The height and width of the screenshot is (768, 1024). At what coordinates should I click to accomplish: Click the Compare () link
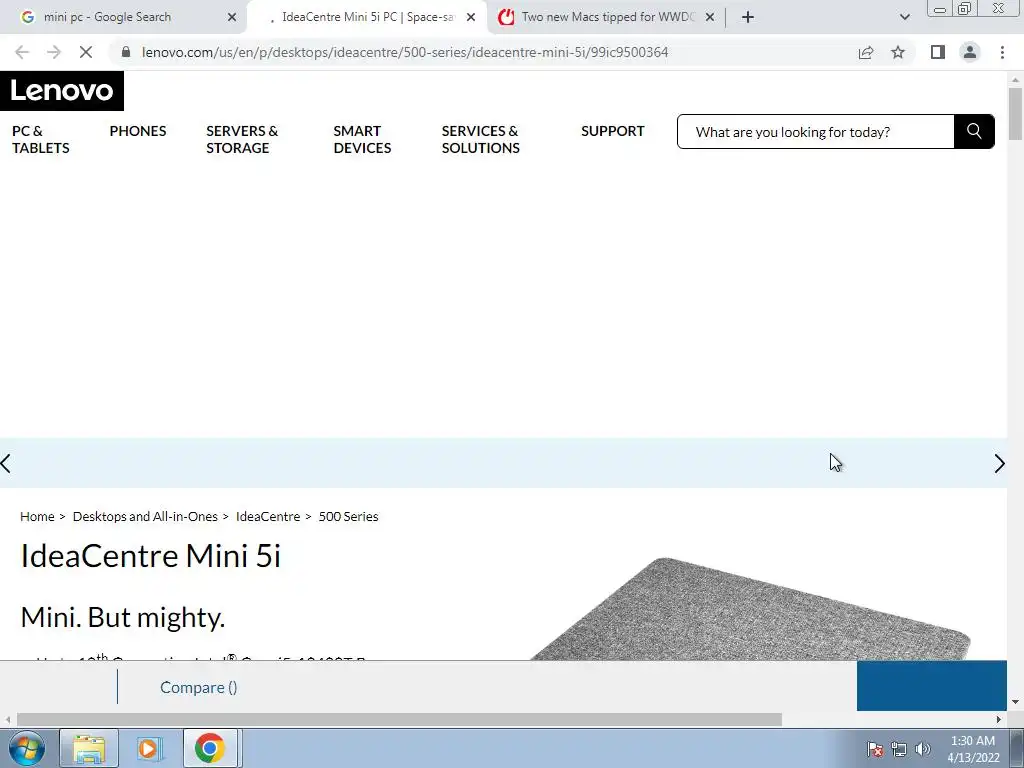(x=199, y=688)
